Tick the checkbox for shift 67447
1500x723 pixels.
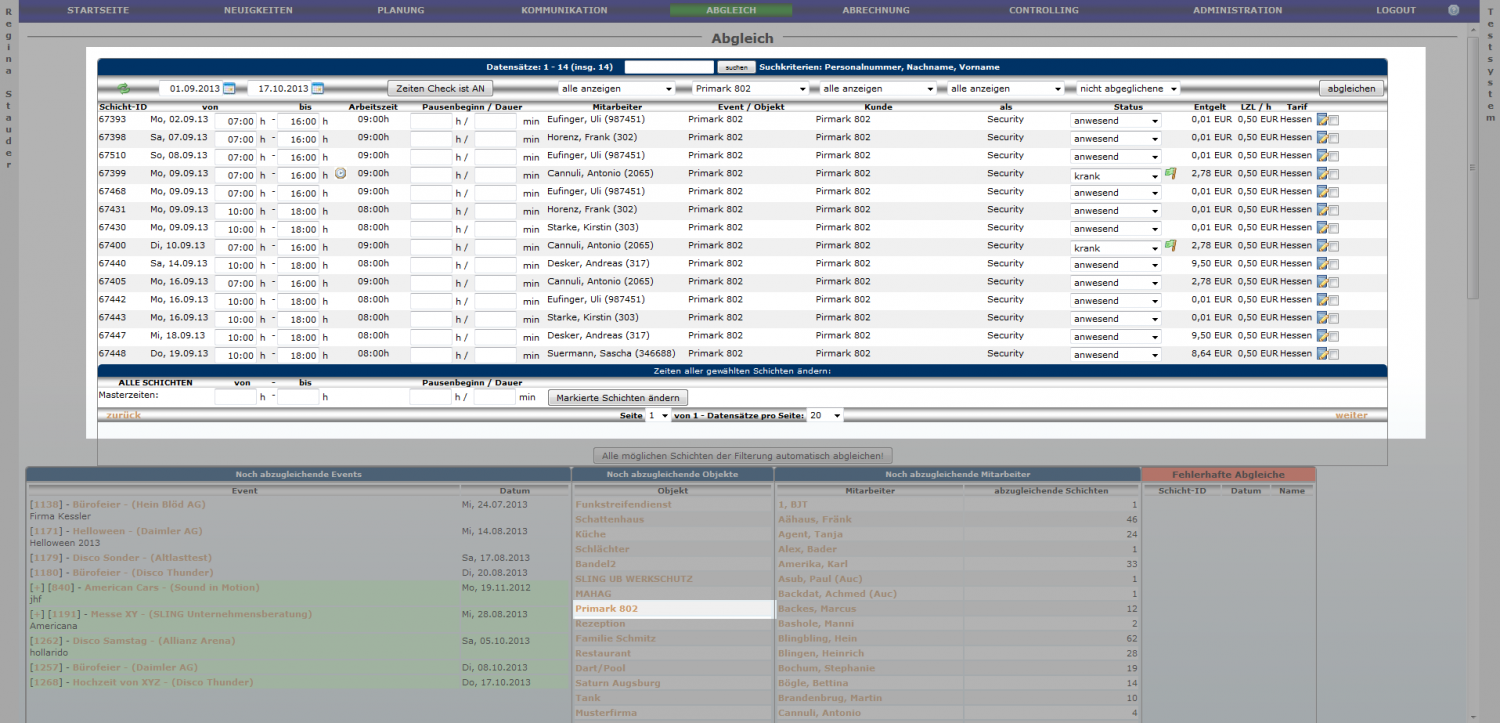click(1334, 337)
